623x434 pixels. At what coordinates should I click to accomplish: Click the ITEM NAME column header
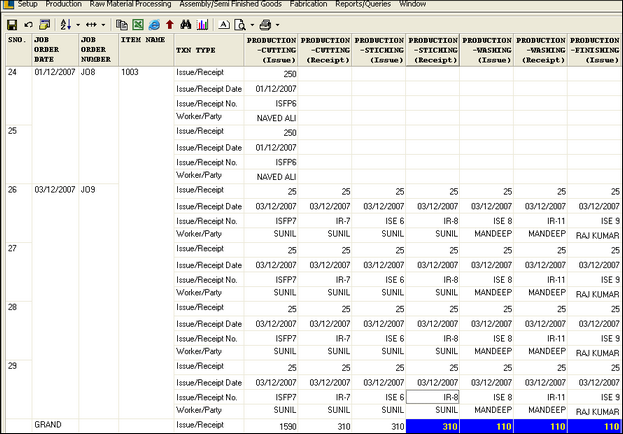click(146, 50)
